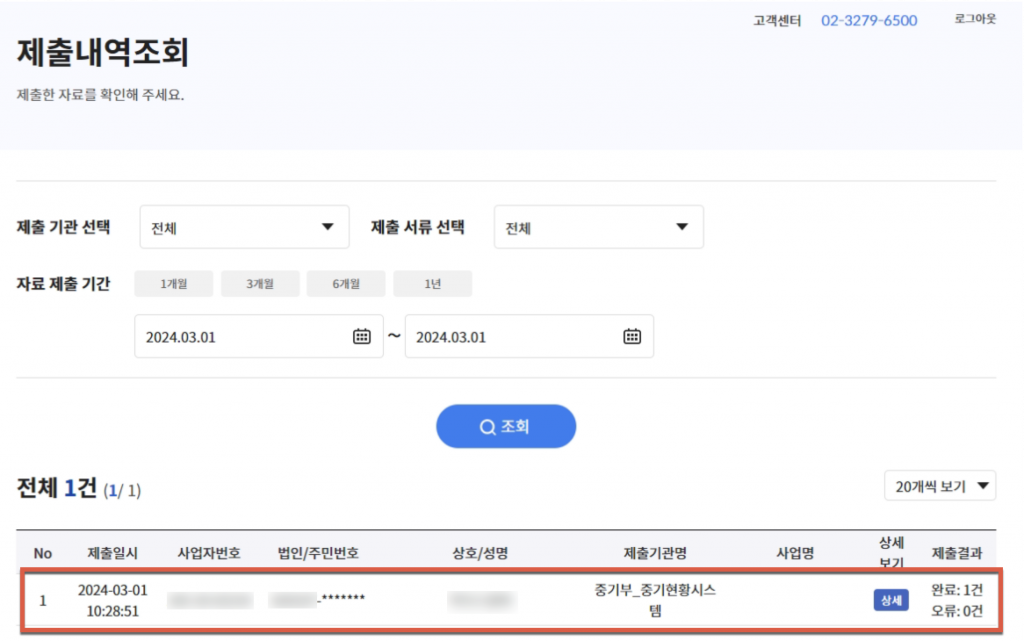The width and height of the screenshot is (1024, 641).
Task: Select the 1개월 period option
Action: point(173,284)
